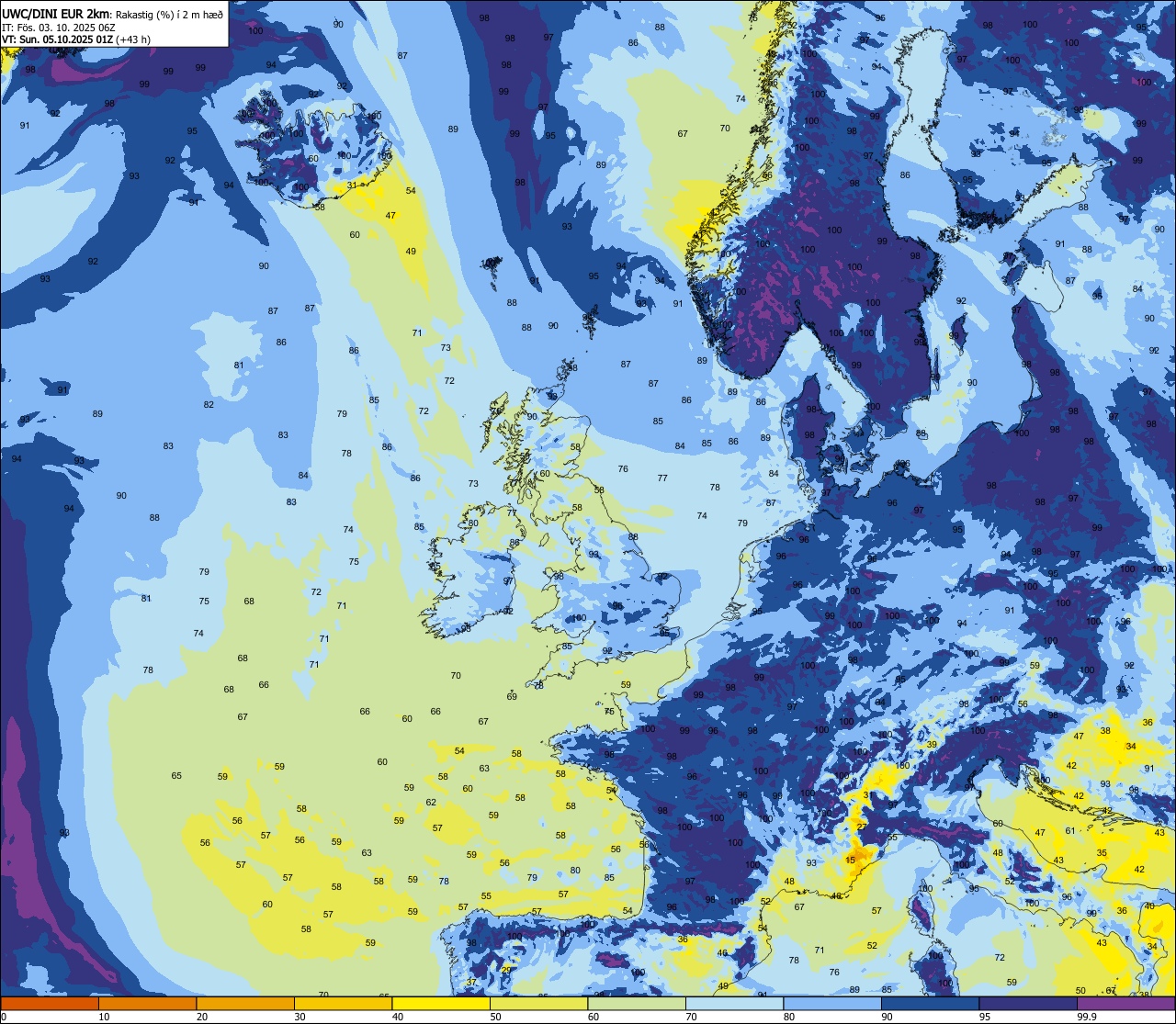Click the sky blue 80–90 legend swatch

(x=832, y=1004)
